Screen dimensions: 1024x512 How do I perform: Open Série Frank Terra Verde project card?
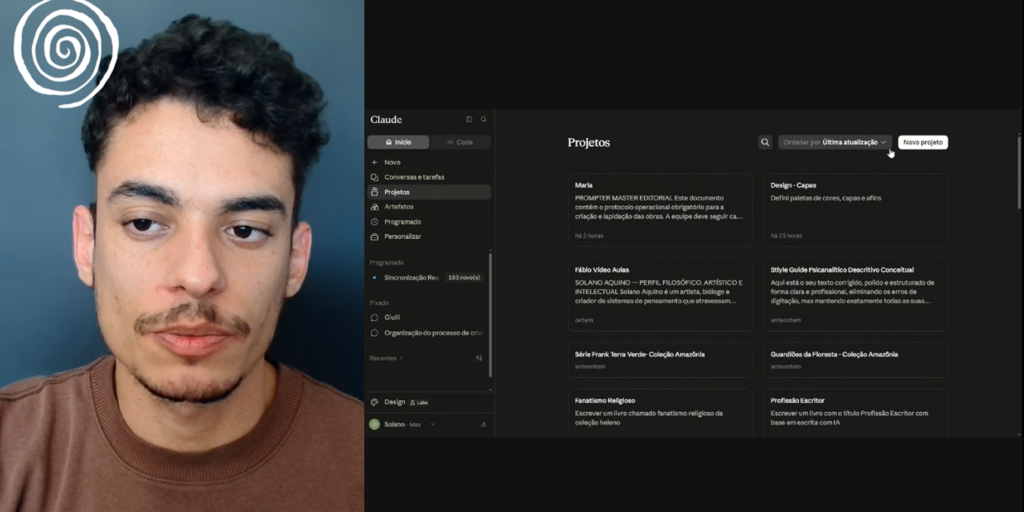point(660,360)
